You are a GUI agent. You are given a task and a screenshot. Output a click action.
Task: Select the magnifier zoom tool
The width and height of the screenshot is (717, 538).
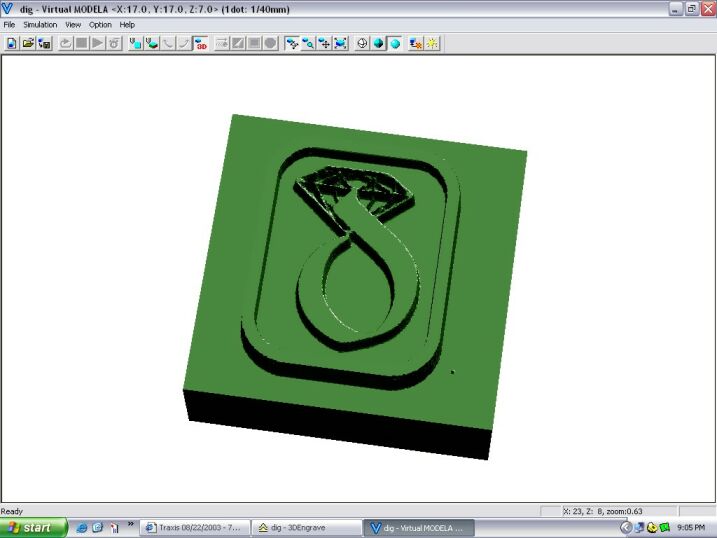click(308, 44)
